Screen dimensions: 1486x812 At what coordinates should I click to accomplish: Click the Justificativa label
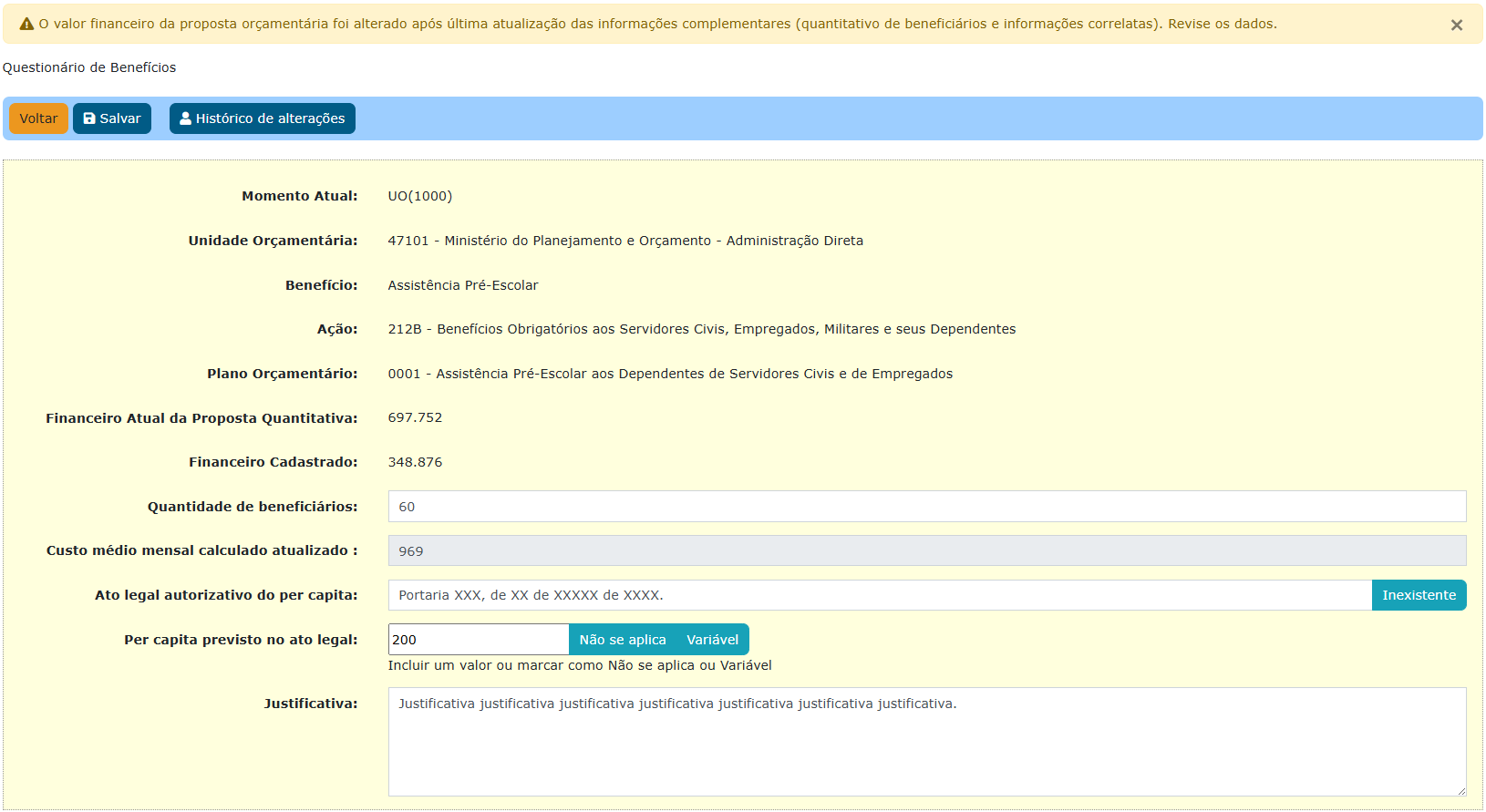[x=311, y=704]
